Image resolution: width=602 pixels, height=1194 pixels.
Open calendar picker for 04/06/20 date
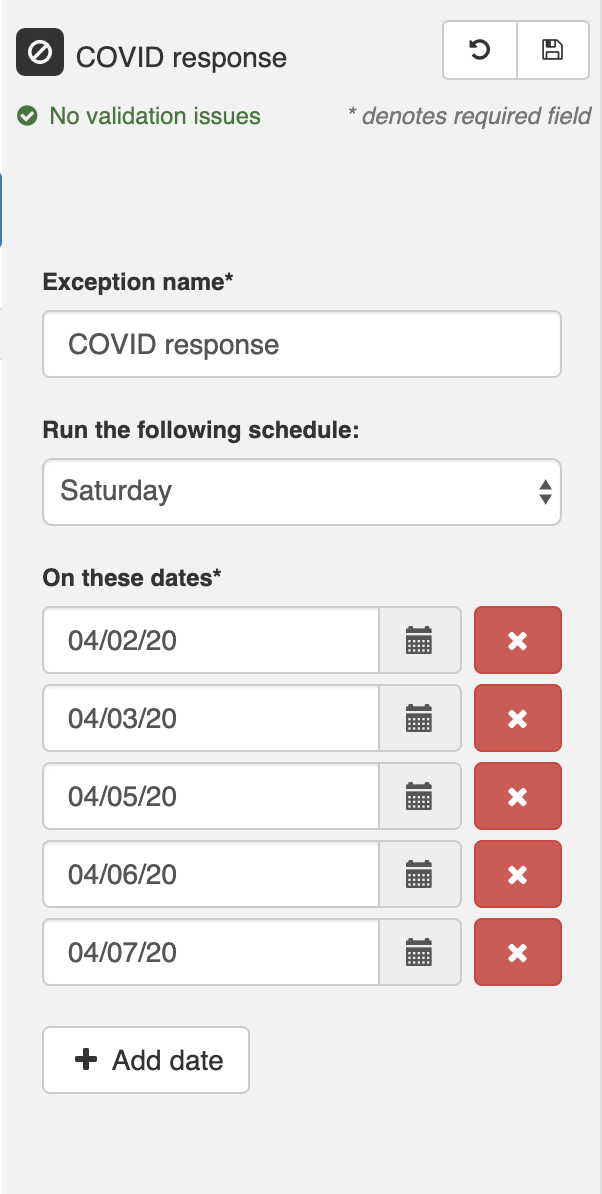pos(419,874)
